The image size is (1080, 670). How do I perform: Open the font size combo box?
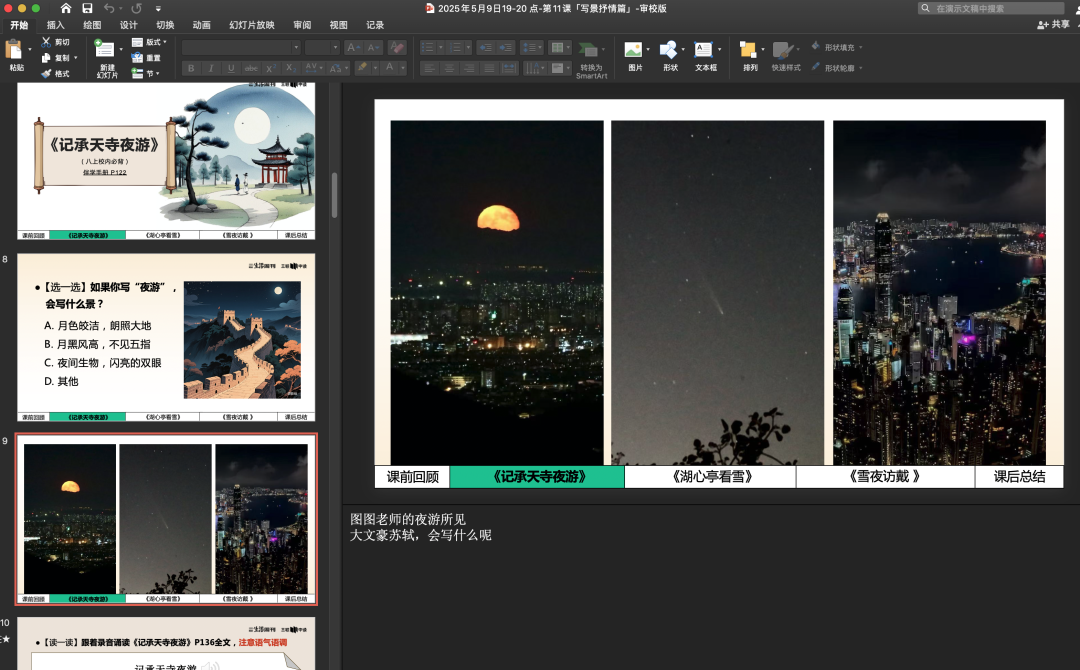coord(322,48)
